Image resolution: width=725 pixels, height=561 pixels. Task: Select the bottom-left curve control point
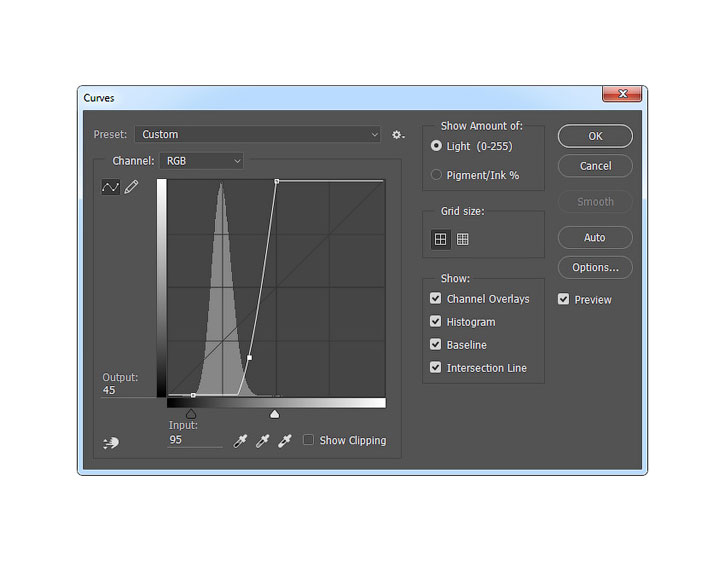click(193, 395)
